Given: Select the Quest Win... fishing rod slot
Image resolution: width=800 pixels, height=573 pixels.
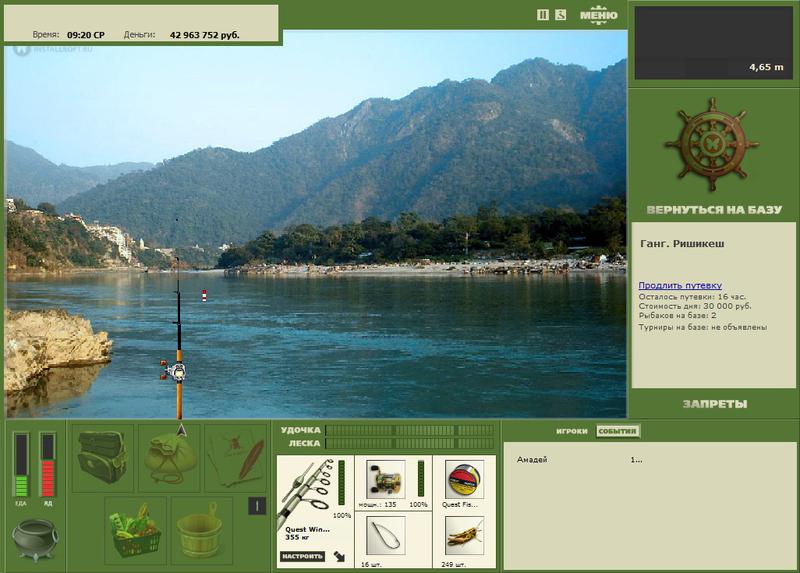Looking at the screenshot, I should tap(315, 512).
